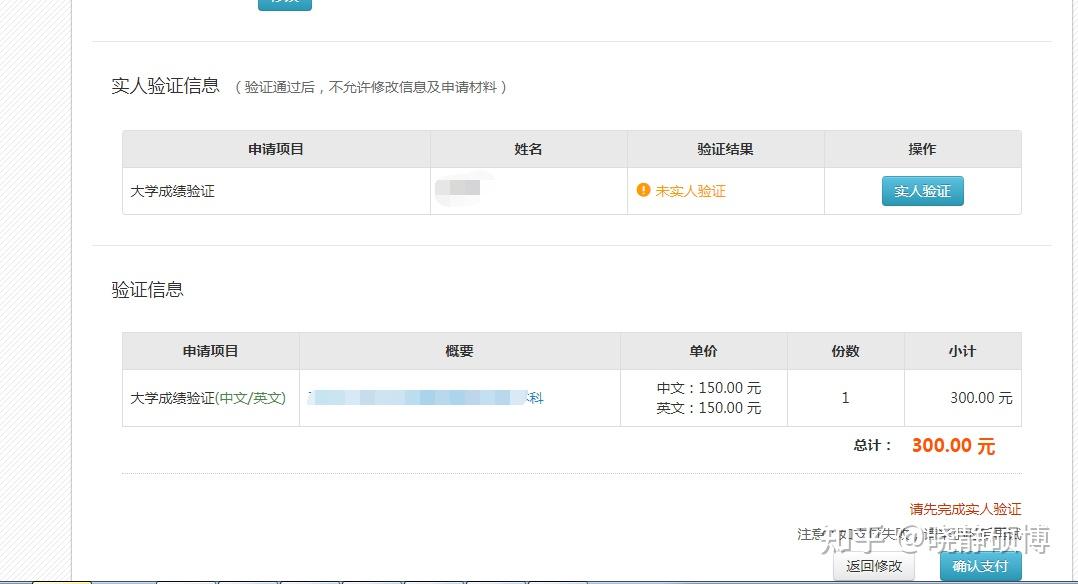Click the 验证信息 section heading
The width and height of the screenshot is (1078, 584).
click(147, 290)
